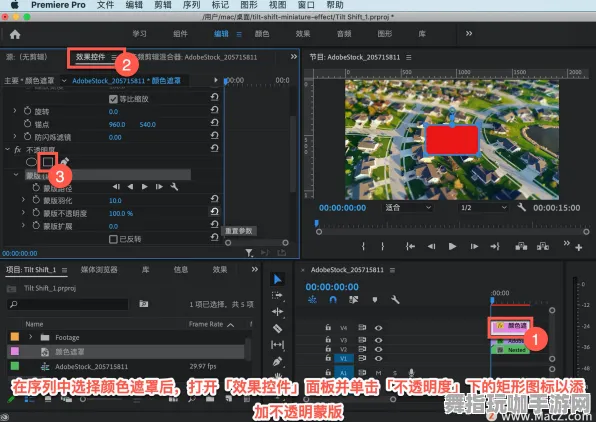Track the selected mask forward in 蒙版路径
Viewport: 596px width, 422px height.
pos(144,187)
